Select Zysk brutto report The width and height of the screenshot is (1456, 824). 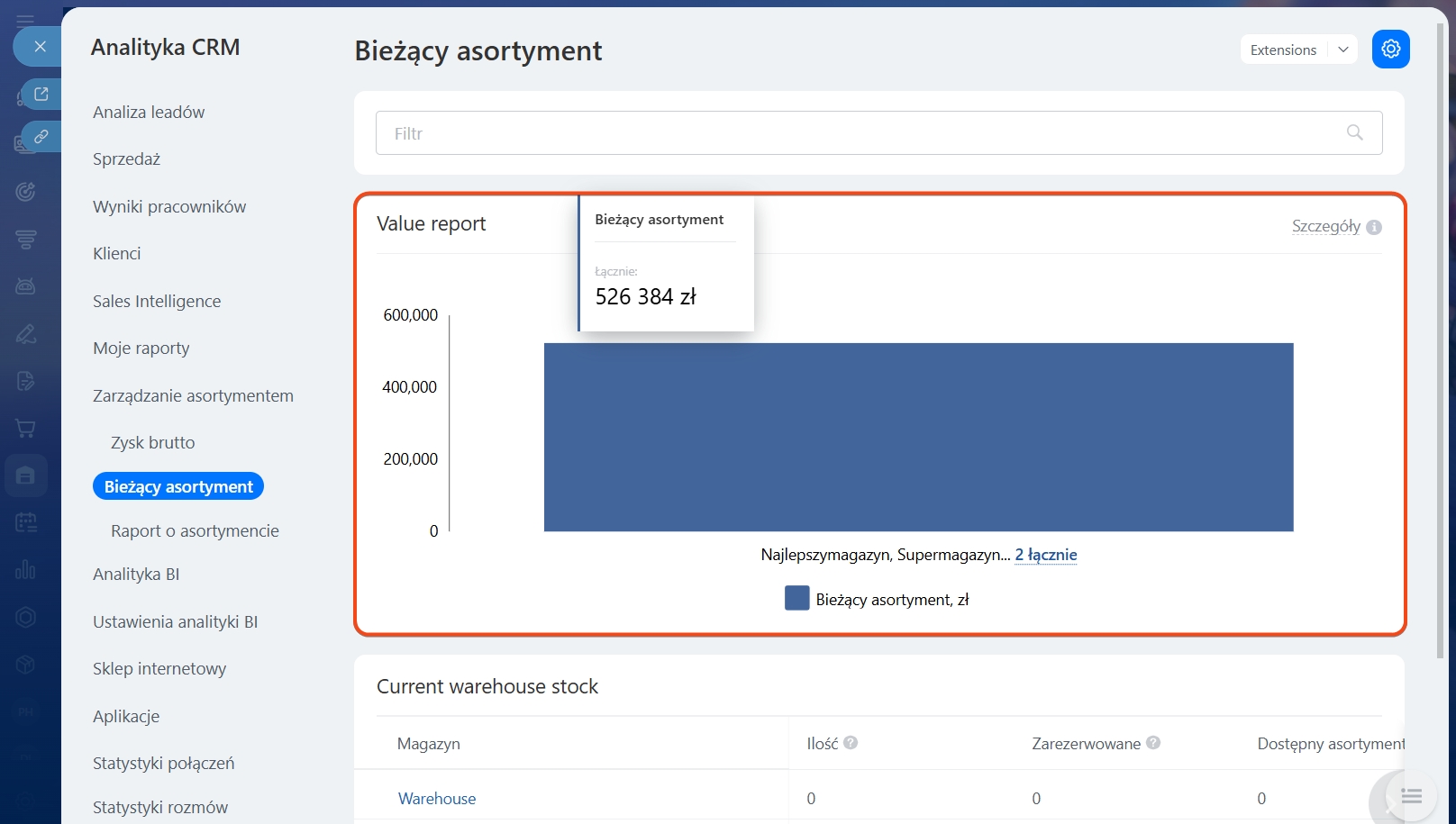(x=152, y=442)
